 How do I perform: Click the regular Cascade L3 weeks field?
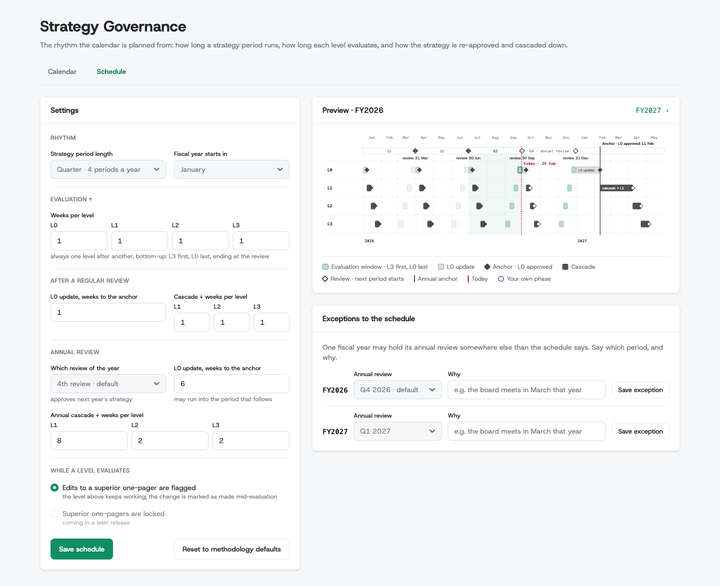[x=271, y=322]
